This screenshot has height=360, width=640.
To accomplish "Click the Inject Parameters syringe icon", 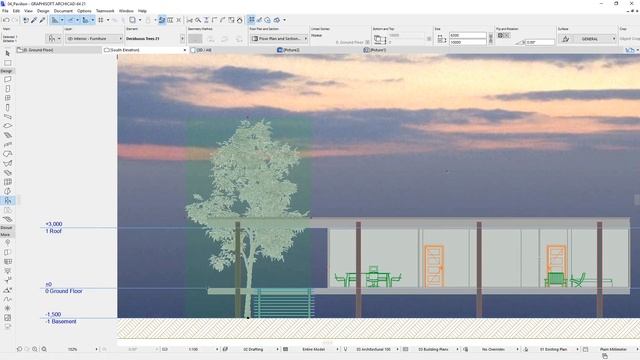I will coord(42,20).
